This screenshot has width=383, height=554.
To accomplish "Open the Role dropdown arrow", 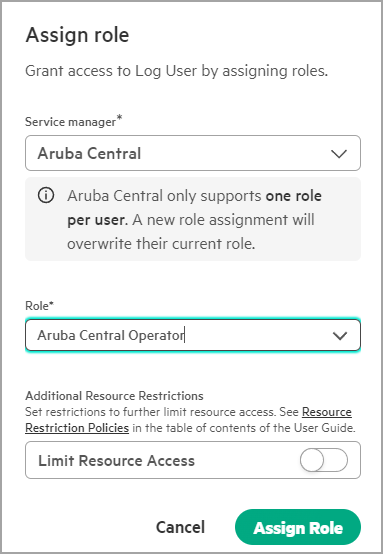I will 340,336.
